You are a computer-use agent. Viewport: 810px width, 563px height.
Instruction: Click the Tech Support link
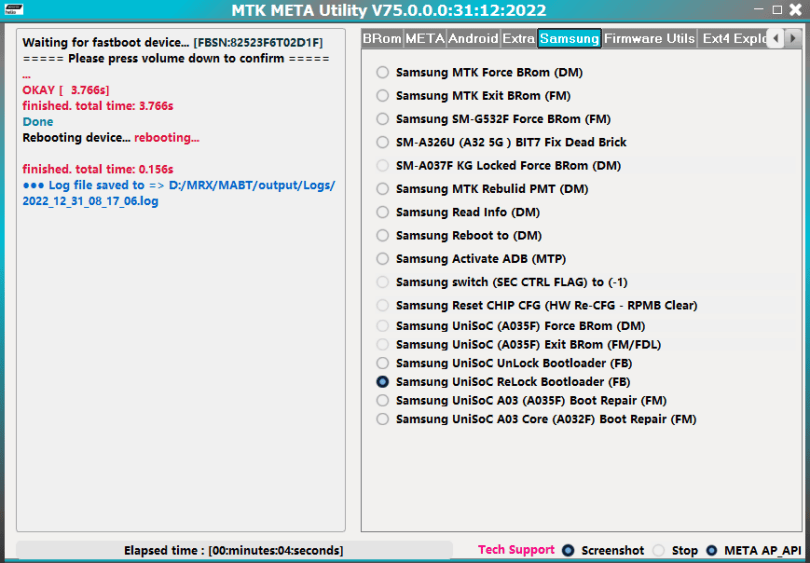pos(516,550)
